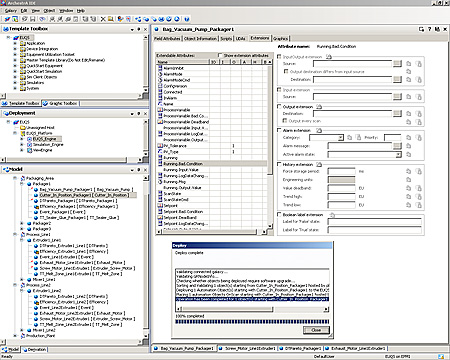Click browse button next to Alarm message field

click(397, 146)
